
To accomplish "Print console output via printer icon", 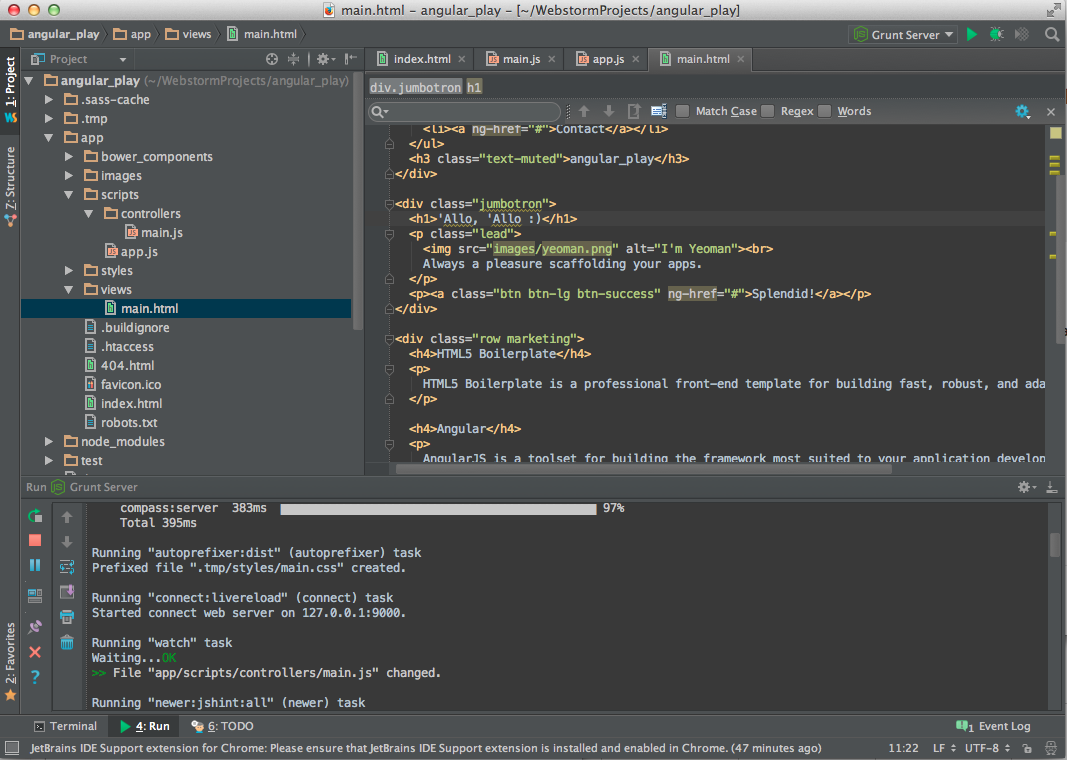I will [66, 616].
